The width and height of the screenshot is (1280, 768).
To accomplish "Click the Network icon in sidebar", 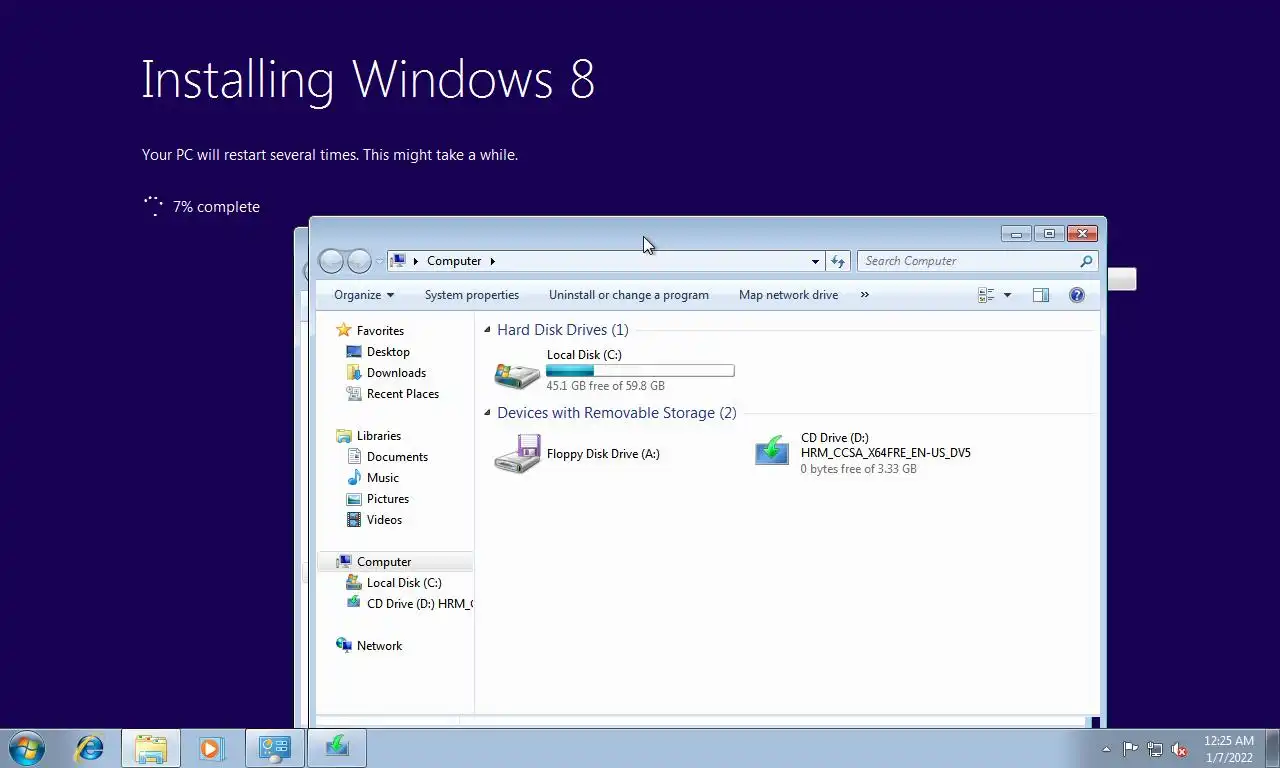I will pyautogui.click(x=344, y=646).
